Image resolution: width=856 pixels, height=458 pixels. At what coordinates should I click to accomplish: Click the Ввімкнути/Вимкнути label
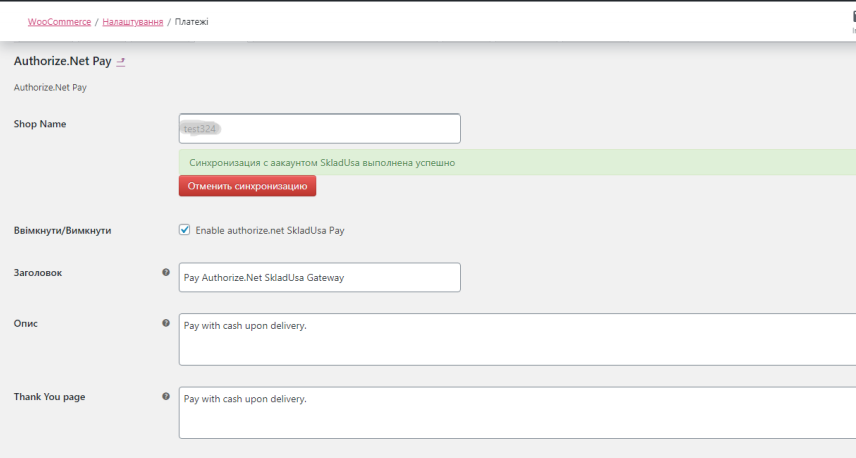pos(62,230)
